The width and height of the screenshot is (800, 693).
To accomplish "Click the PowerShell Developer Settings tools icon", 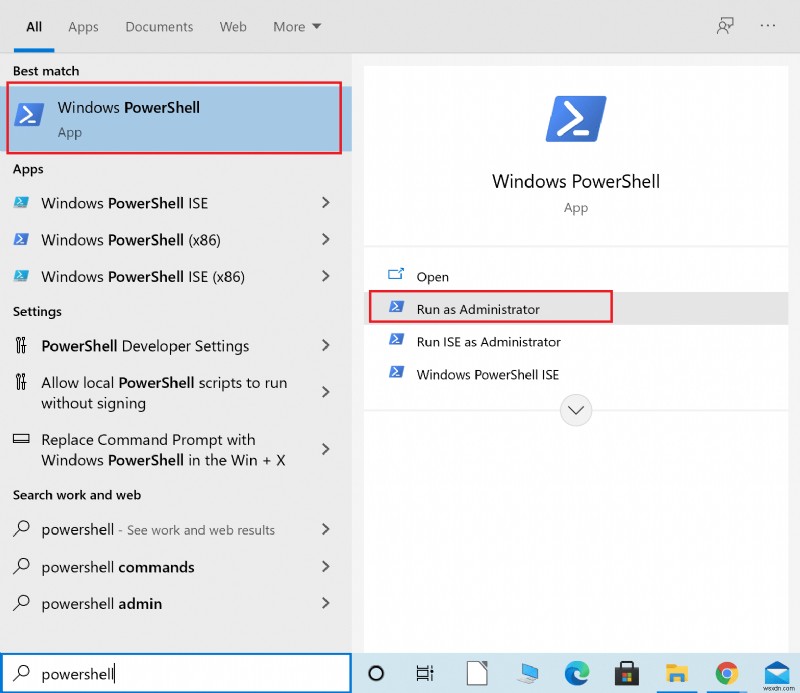I will (x=21, y=345).
